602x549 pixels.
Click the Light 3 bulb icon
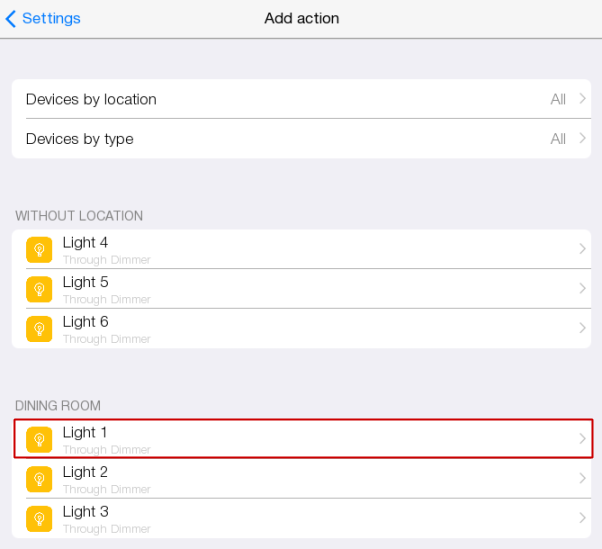tap(39, 518)
